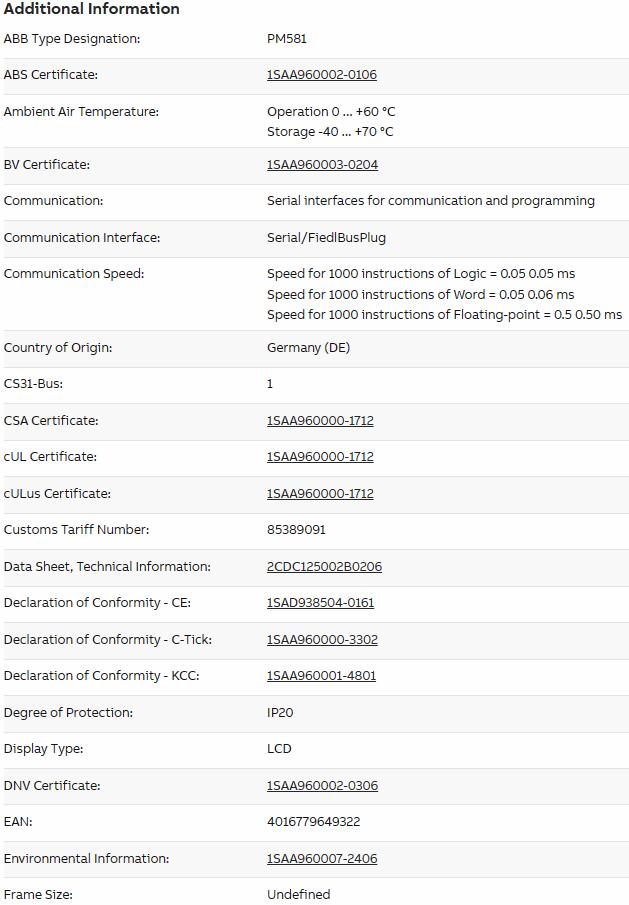Select the Storage -40 ... +70 °C text
629x905 pixels.
tap(330, 132)
